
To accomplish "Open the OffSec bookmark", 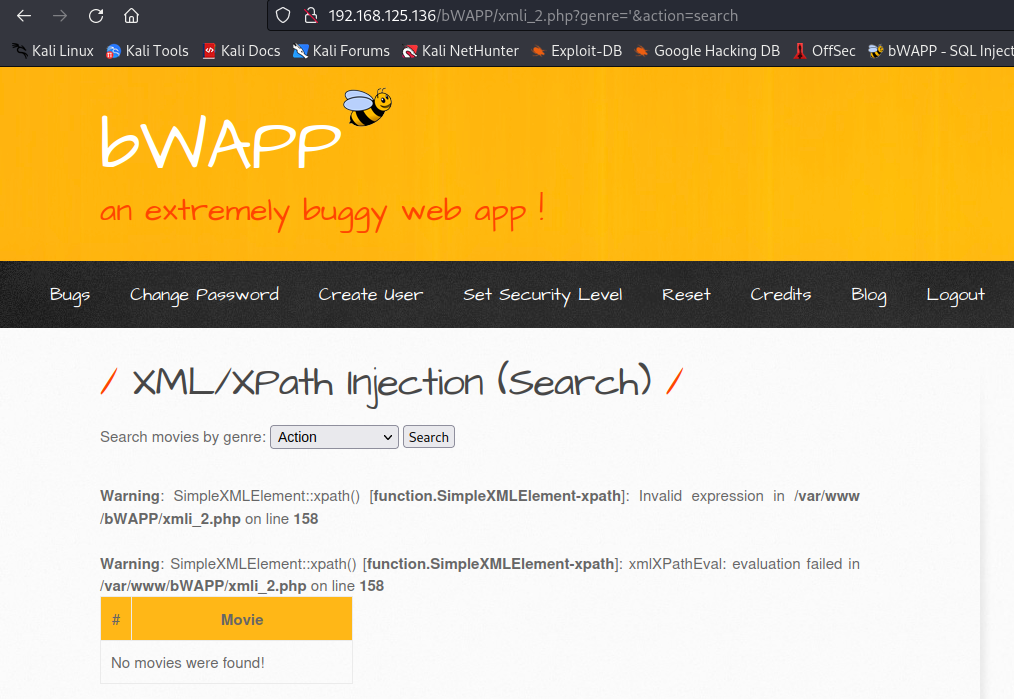I will [x=824, y=51].
